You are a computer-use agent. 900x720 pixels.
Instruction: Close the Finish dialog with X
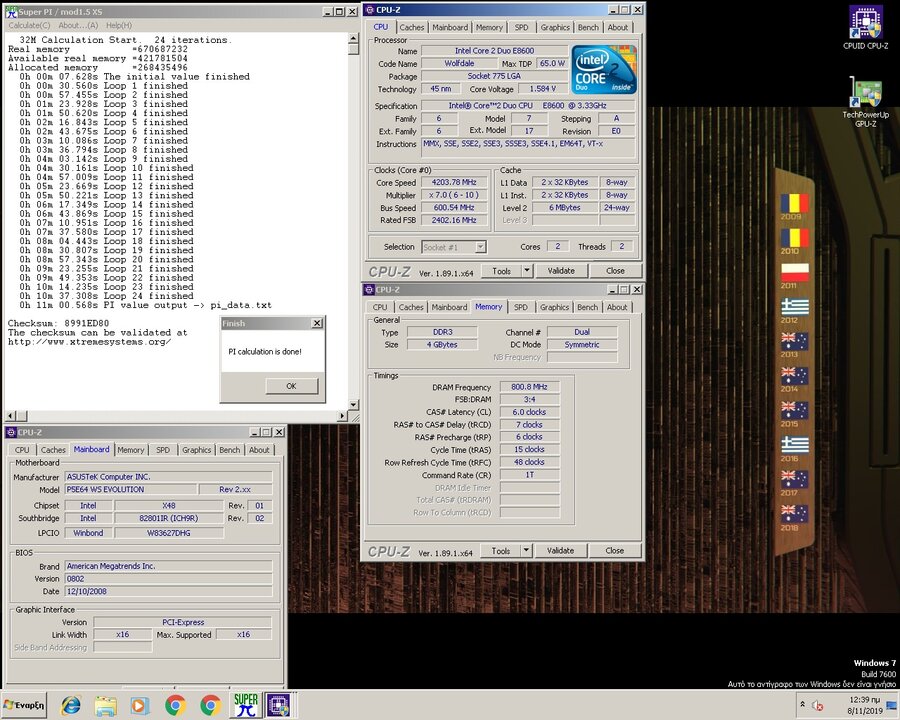click(x=317, y=323)
